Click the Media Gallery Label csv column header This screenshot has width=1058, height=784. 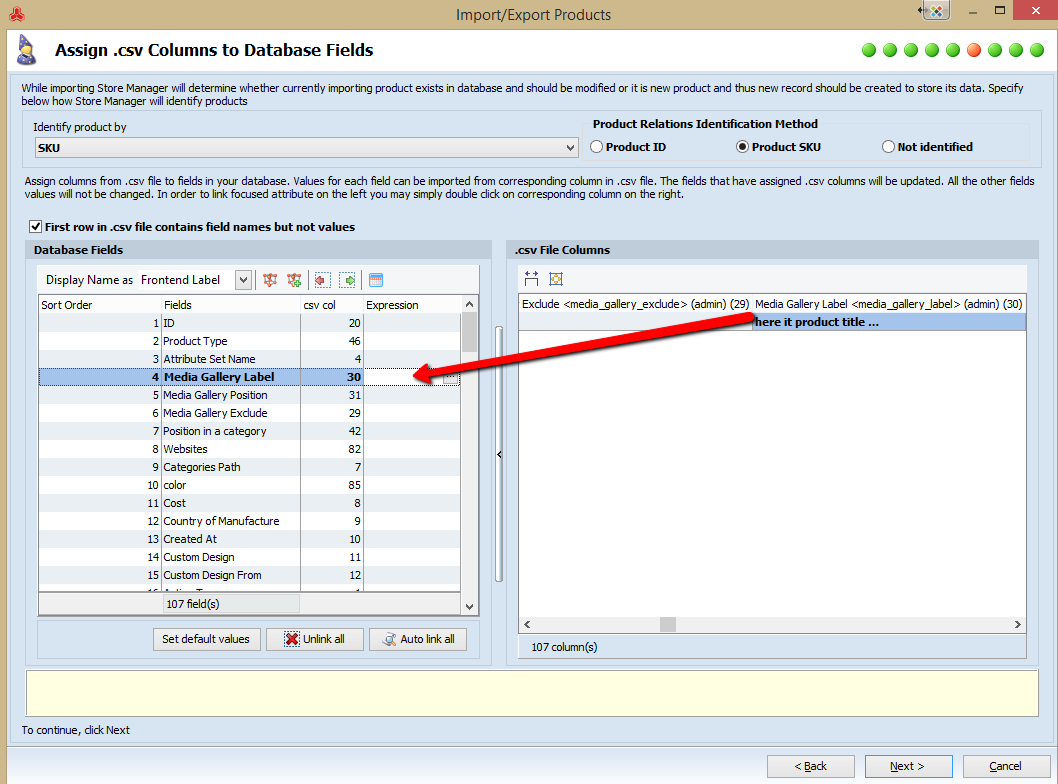[888, 304]
